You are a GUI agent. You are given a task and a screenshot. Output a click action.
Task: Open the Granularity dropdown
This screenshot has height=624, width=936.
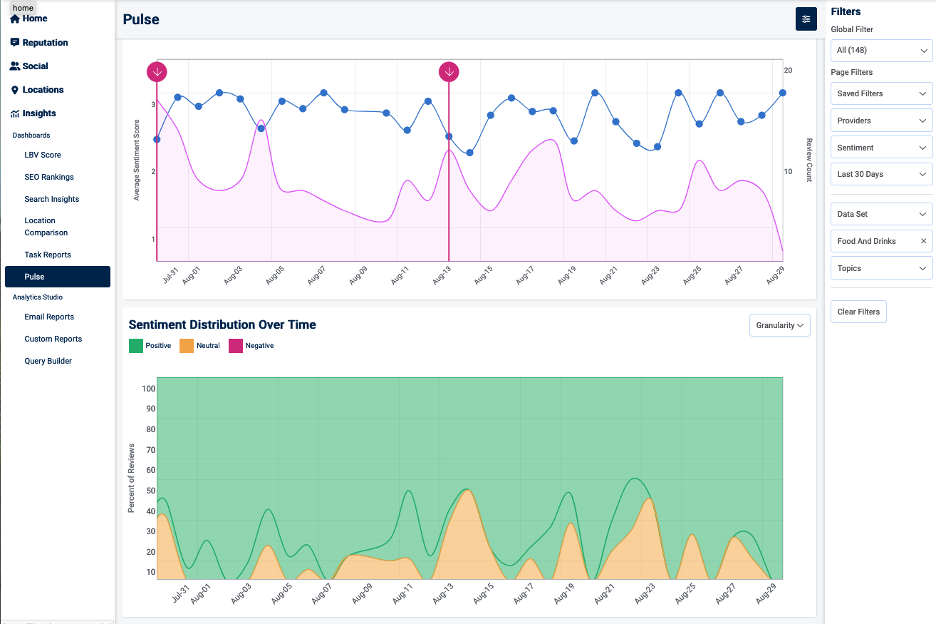(x=780, y=325)
